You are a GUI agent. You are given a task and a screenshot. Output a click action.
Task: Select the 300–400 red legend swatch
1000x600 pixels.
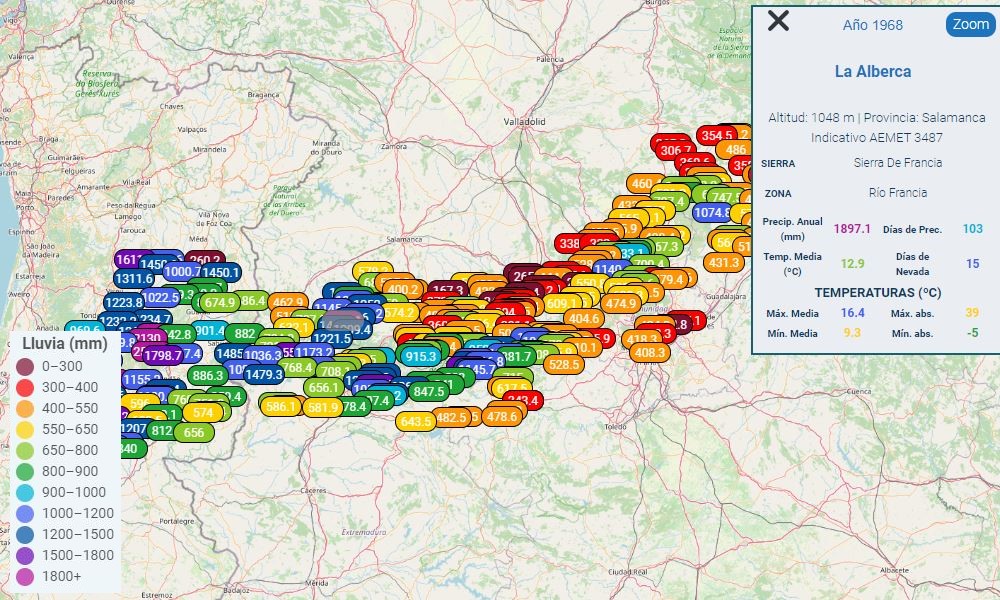tap(25, 387)
